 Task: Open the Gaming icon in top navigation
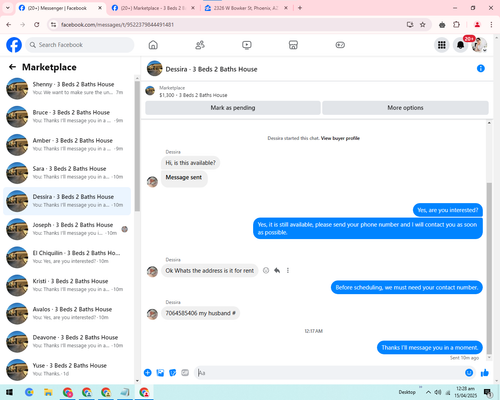click(x=340, y=45)
